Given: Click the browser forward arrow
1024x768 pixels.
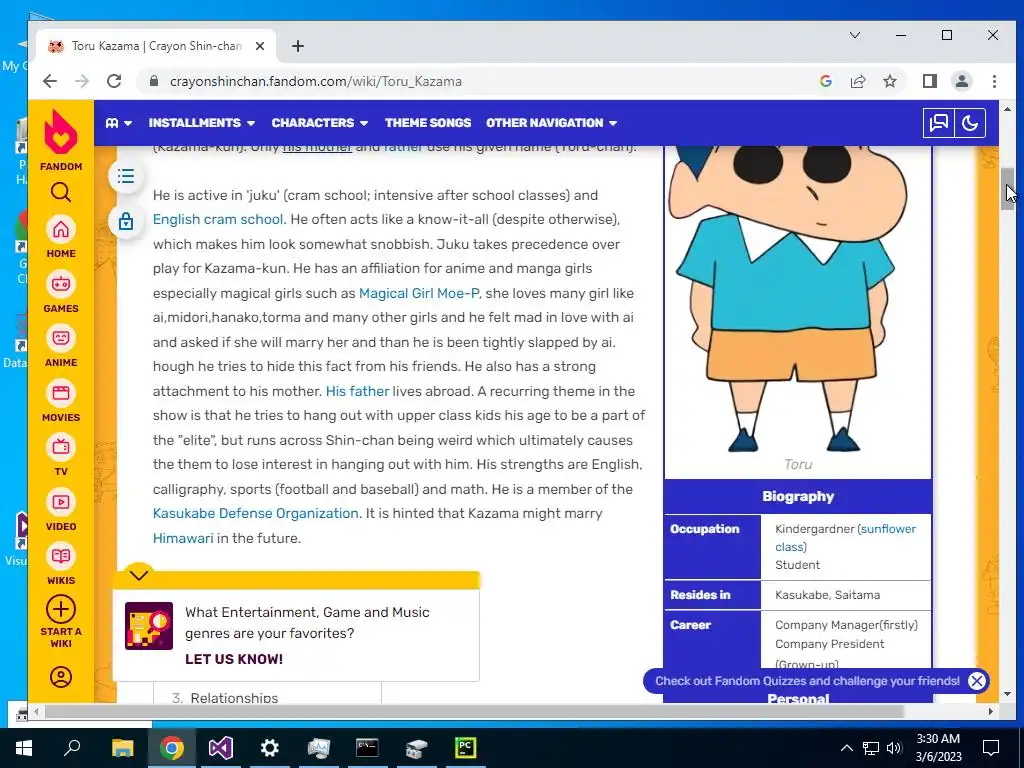Looking at the screenshot, I should pyautogui.click(x=82, y=81).
